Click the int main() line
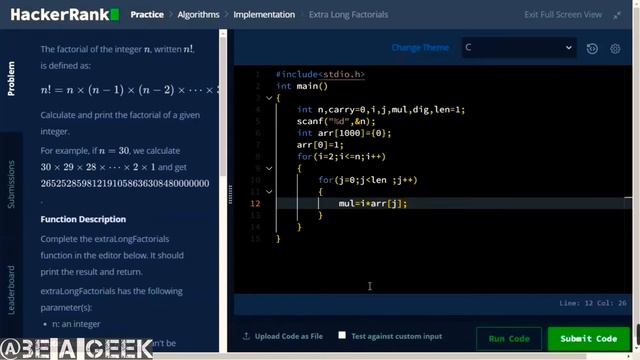 pyautogui.click(x=302, y=86)
